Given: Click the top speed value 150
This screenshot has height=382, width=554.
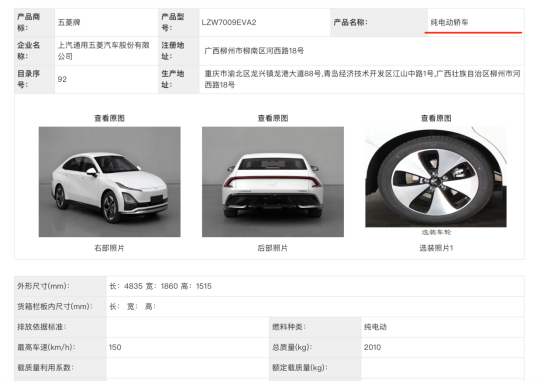Looking at the screenshot, I should [115, 347].
